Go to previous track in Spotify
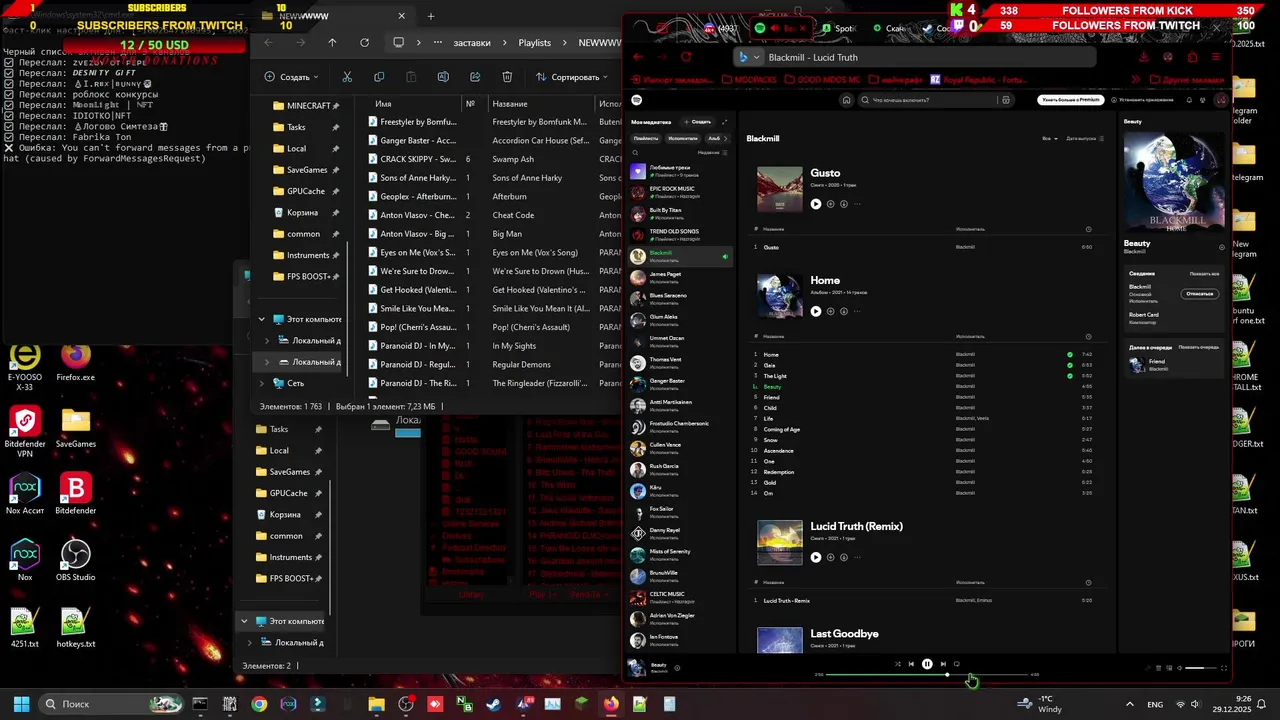This screenshot has height=720, width=1280. pyautogui.click(x=911, y=664)
